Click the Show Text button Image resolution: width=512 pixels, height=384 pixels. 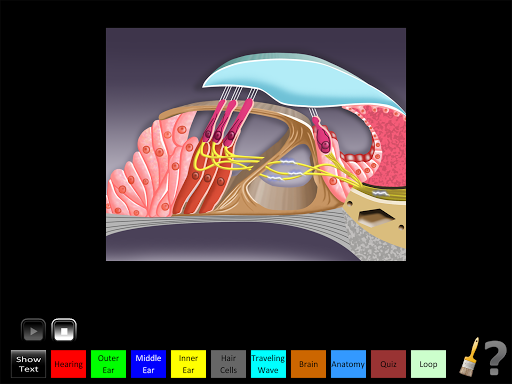point(28,364)
